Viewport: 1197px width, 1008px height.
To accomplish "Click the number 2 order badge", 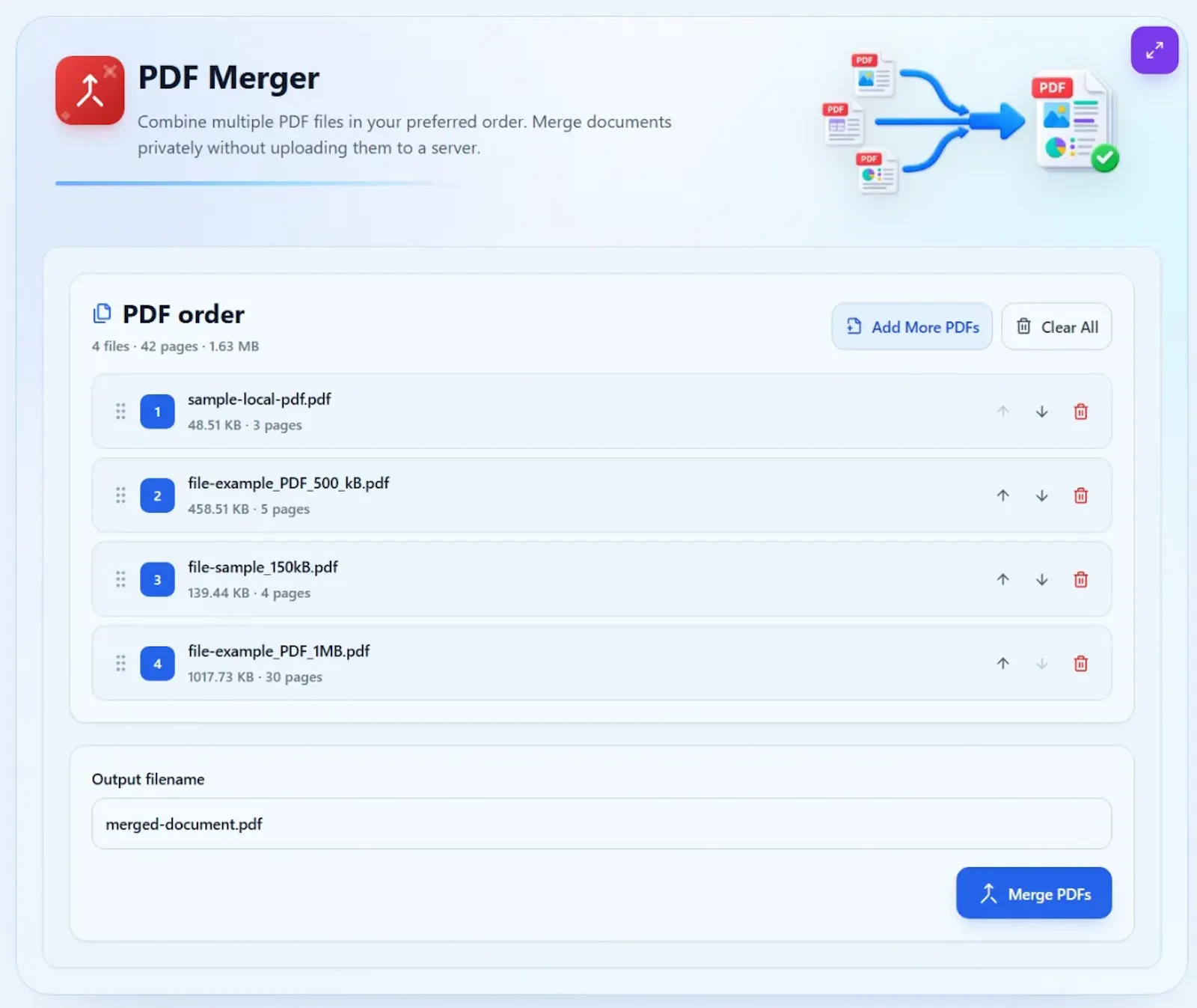I will 157,495.
